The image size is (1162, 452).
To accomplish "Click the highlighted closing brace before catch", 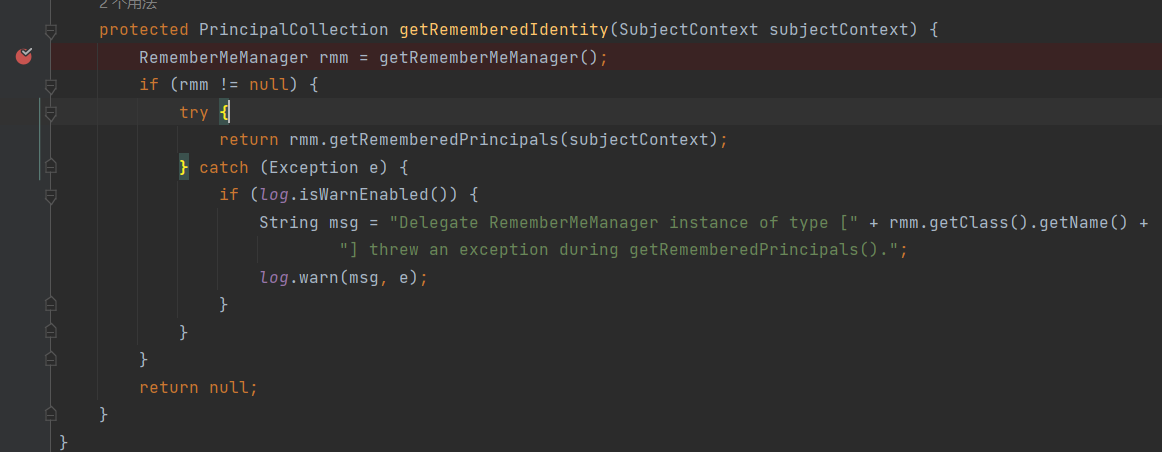I will coord(184,167).
